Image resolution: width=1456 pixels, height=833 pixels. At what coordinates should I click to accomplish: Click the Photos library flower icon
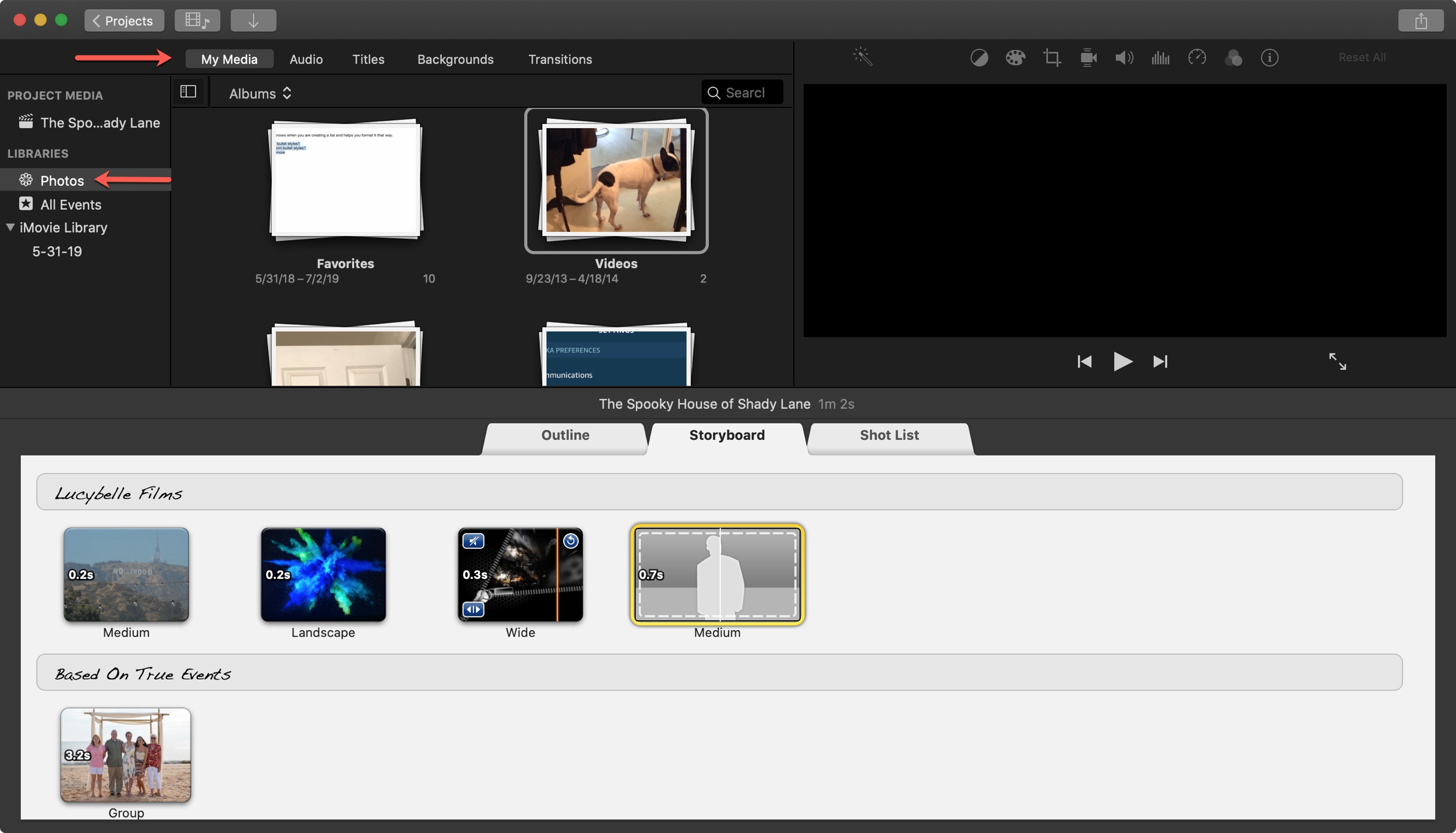[x=26, y=180]
